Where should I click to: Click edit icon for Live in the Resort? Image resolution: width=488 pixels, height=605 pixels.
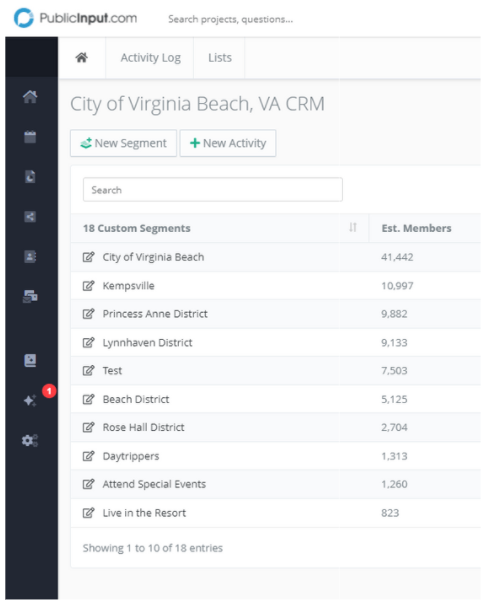click(x=88, y=513)
